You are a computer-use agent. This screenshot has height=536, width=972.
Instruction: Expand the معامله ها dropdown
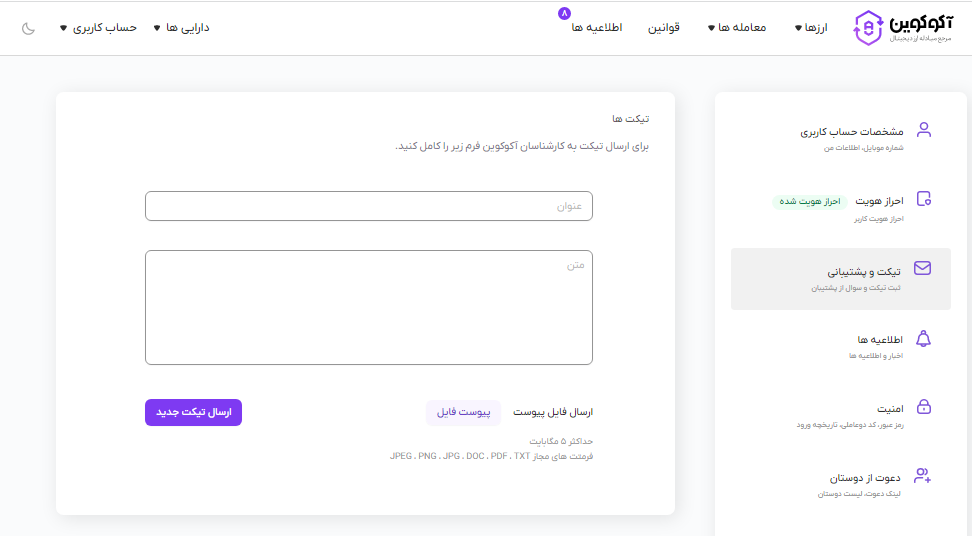coord(737,28)
